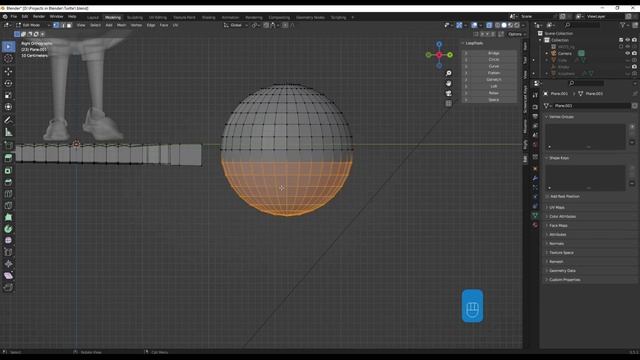
Task: Click the LoopTools Bridge button
Action: 493,53
